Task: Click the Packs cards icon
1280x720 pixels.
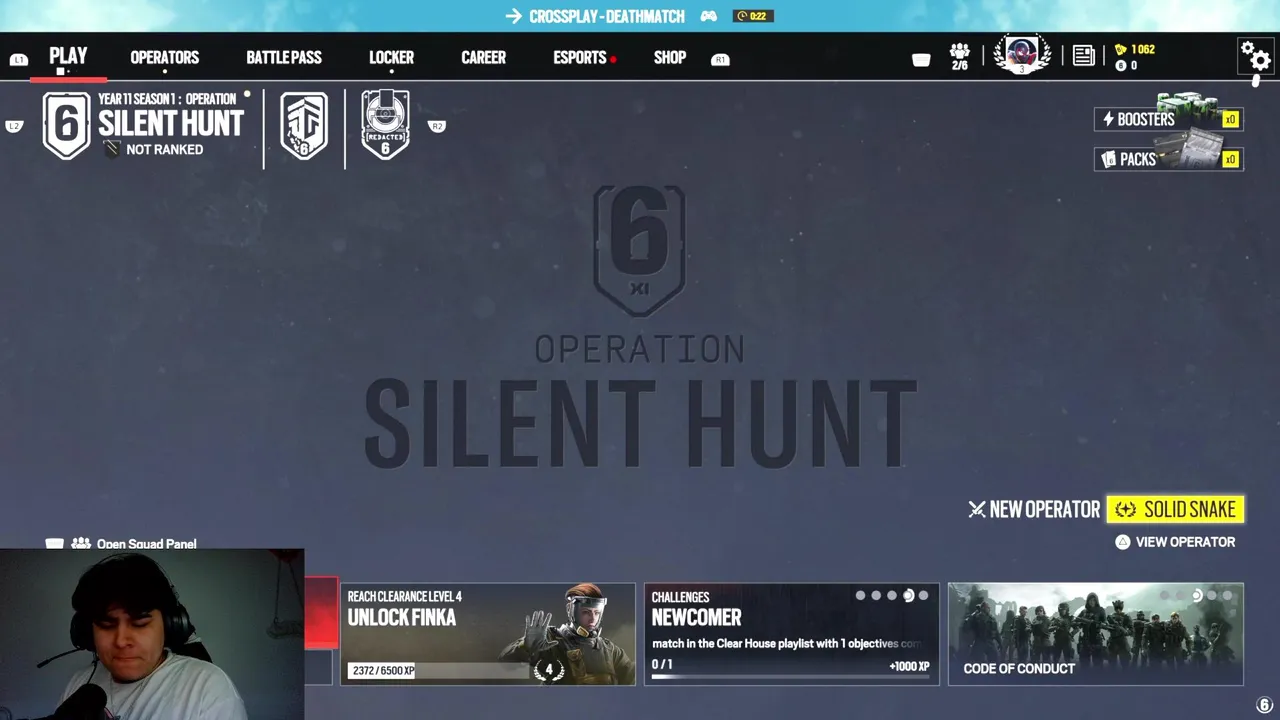Action: click(x=1108, y=159)
